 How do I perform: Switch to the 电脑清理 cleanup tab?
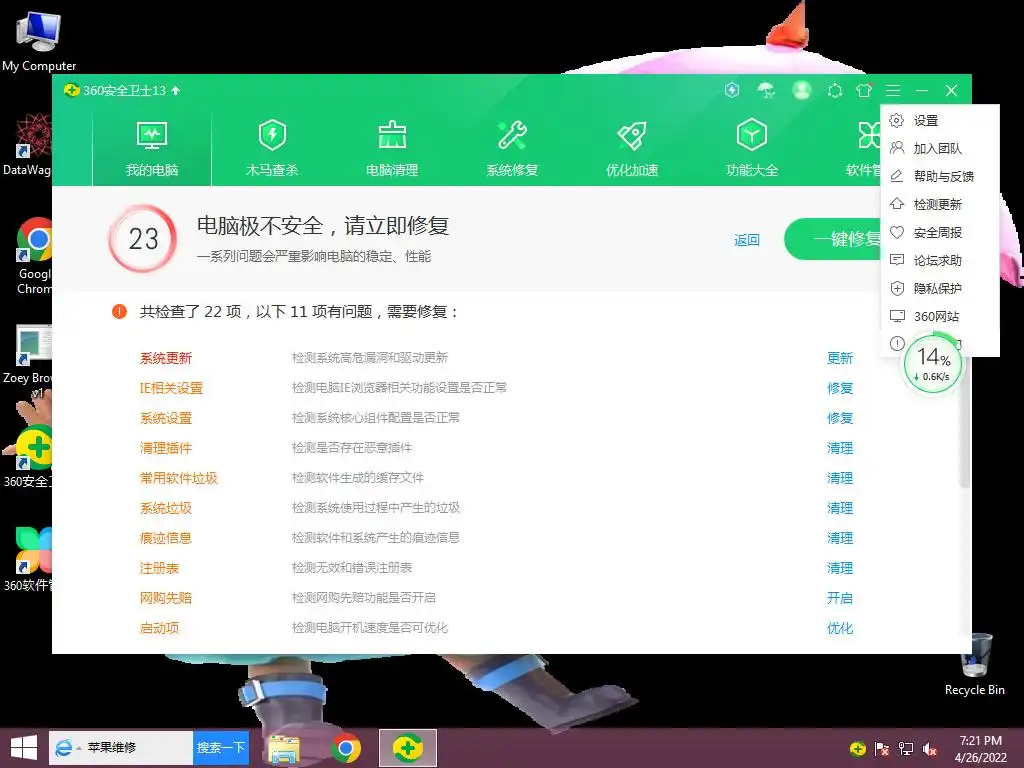point(392,149)
